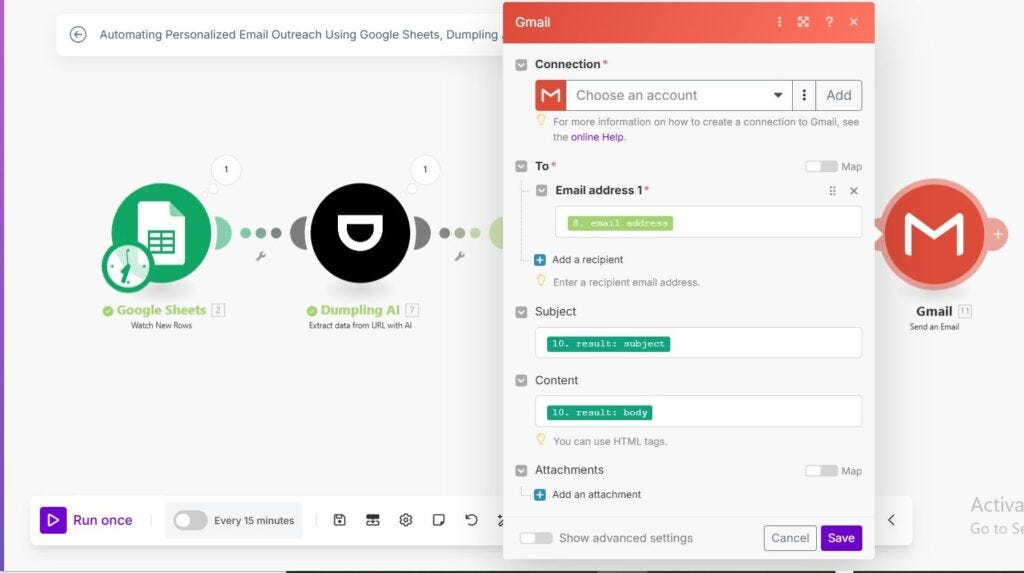Expand the Gmail panel to fullscreen

(x=803, y=22)
